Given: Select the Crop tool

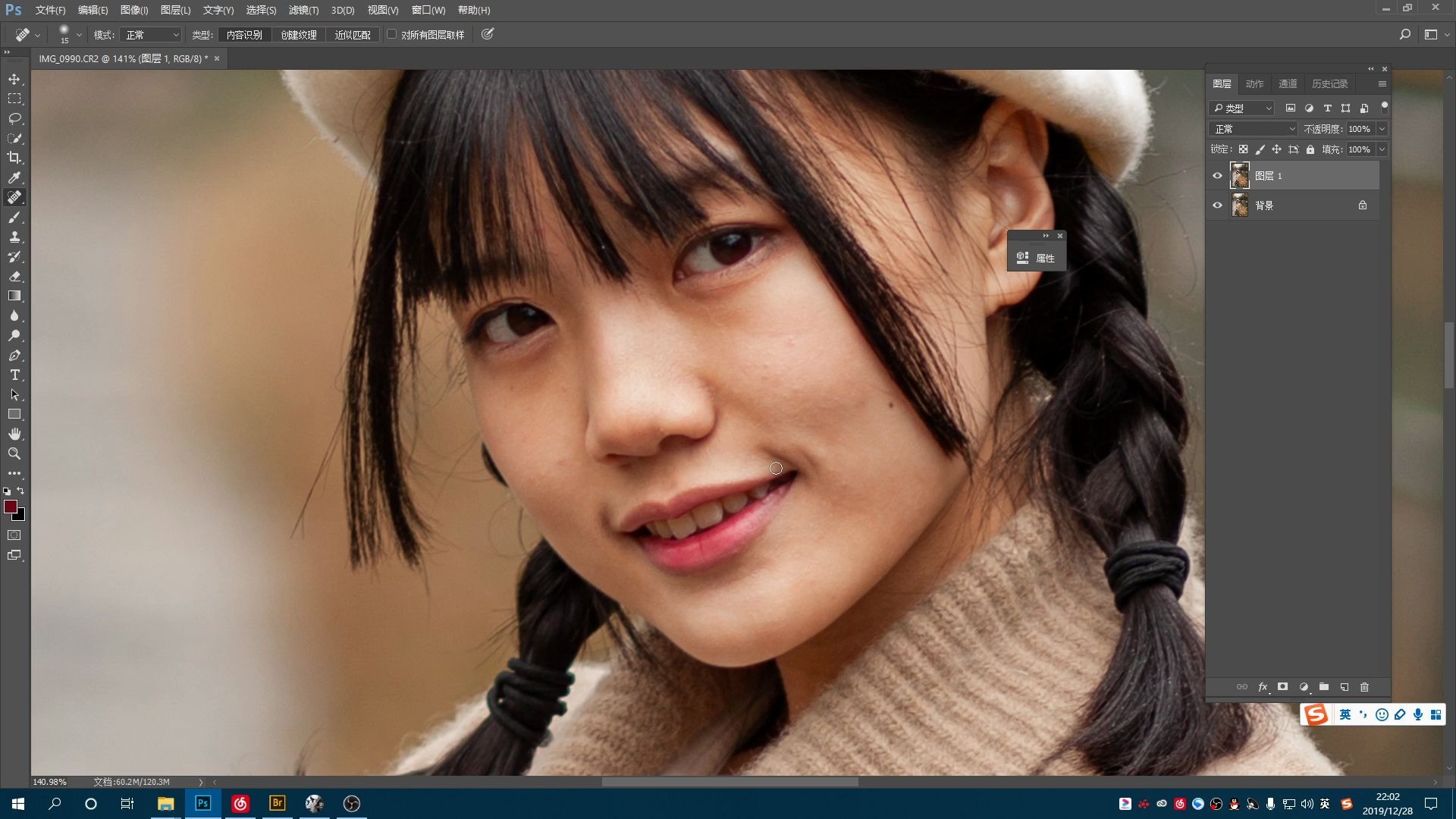Looking at the screenshot, I should (x=14, y=158).
